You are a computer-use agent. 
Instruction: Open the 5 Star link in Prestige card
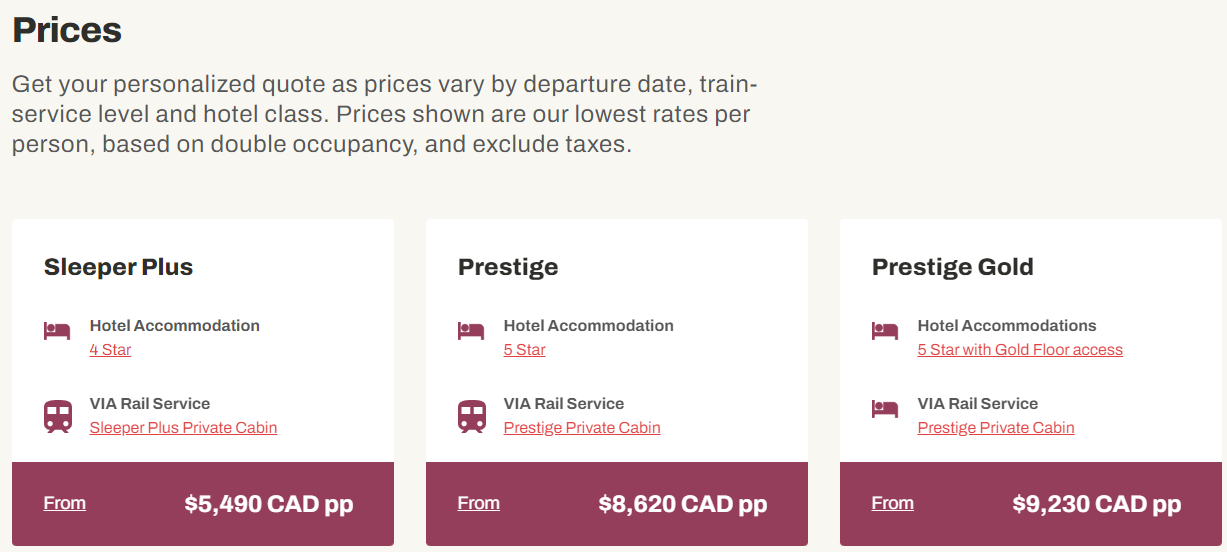click(x=524, y=350)
